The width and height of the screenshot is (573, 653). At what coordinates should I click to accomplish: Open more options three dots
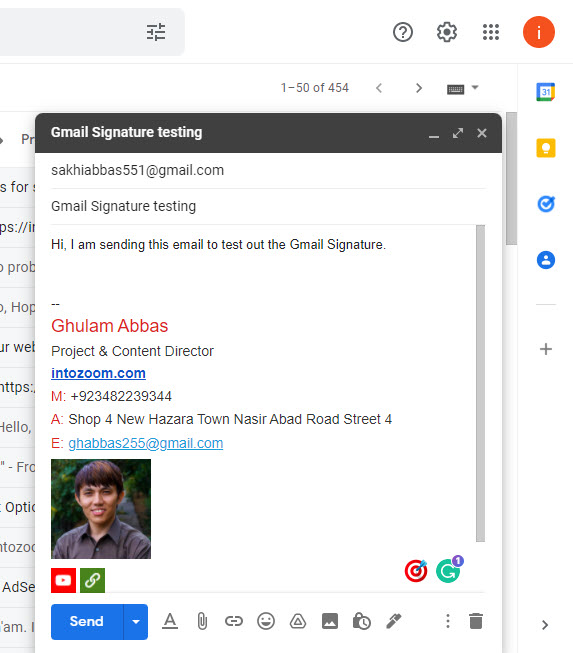click(448, 621)
